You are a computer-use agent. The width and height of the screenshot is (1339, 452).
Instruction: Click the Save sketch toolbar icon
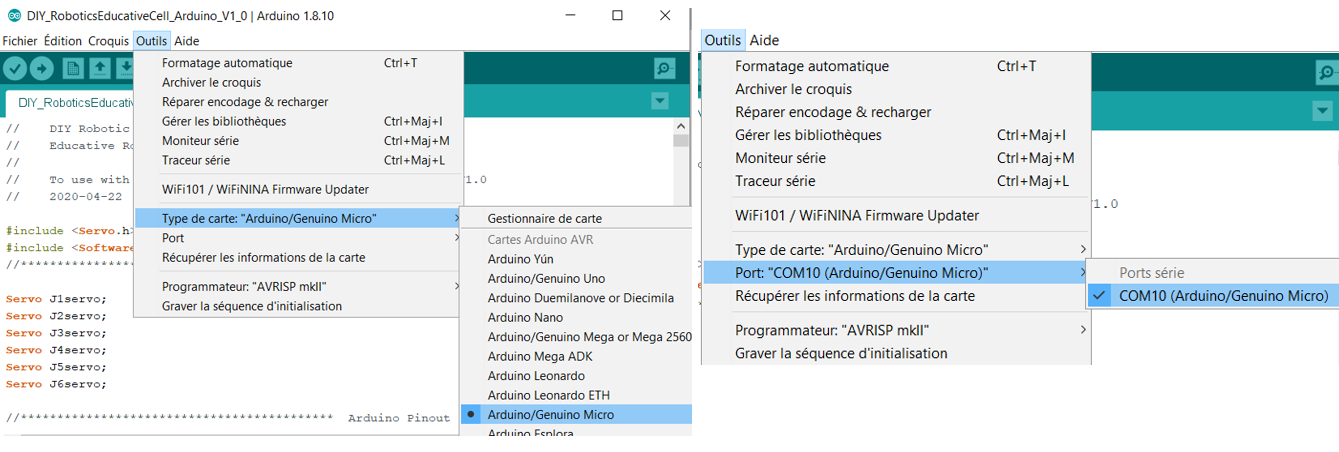[x=125, y=68]
